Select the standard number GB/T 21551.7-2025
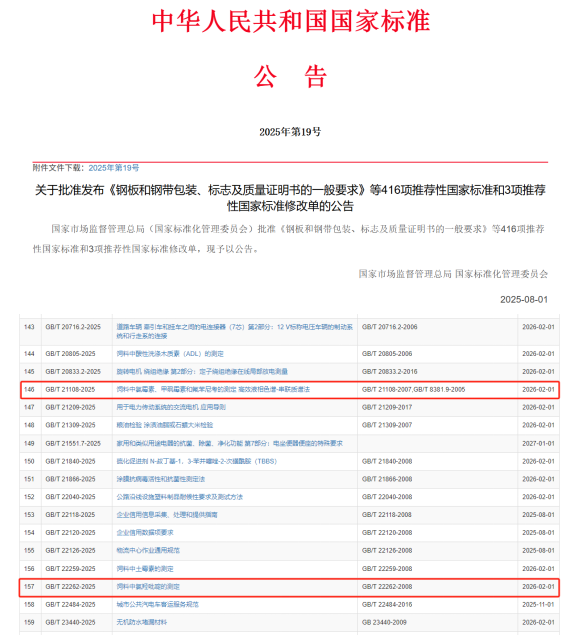 [x=73, y=443]
